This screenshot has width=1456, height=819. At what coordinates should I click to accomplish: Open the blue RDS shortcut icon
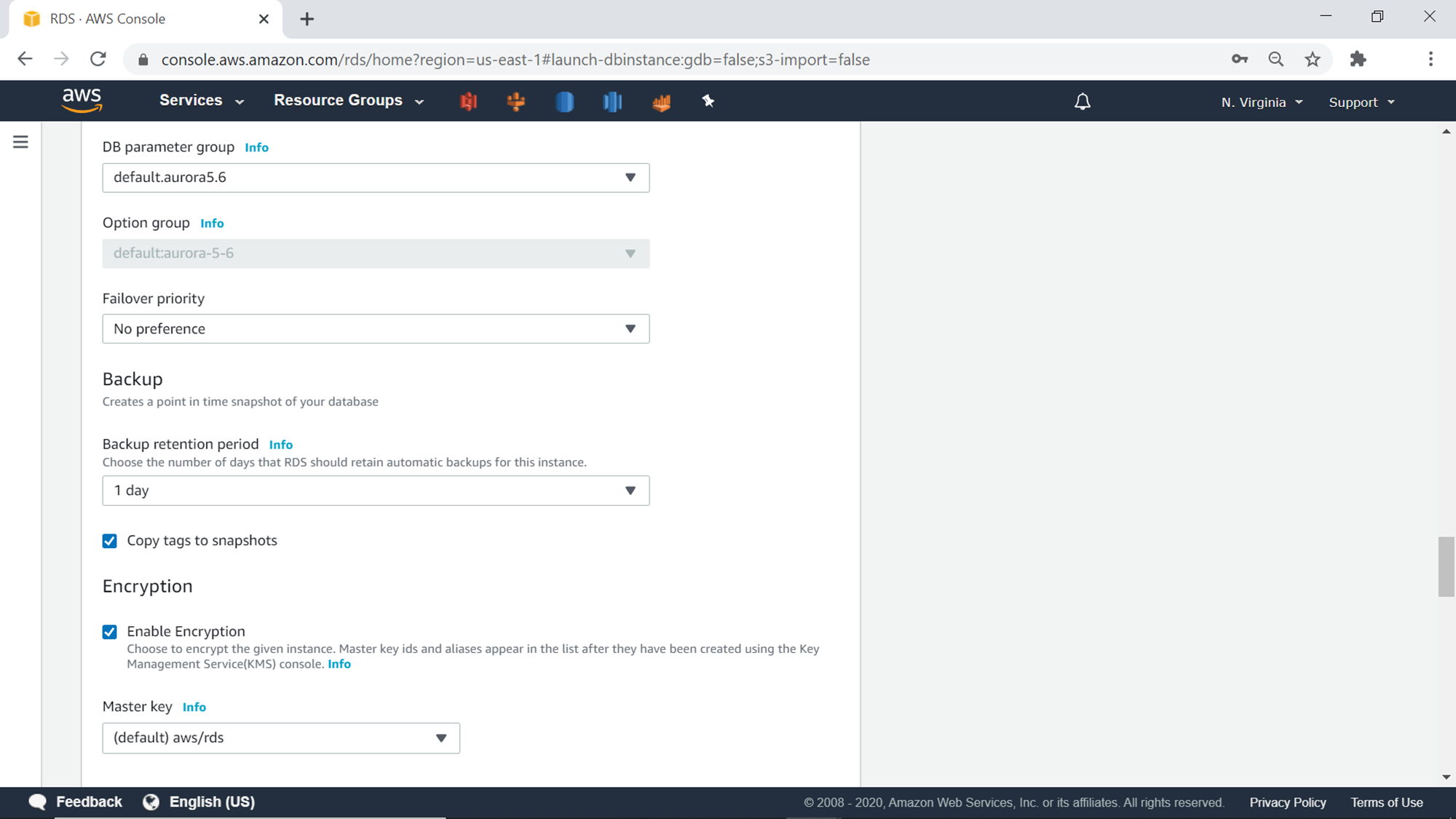tap(564, 101)
